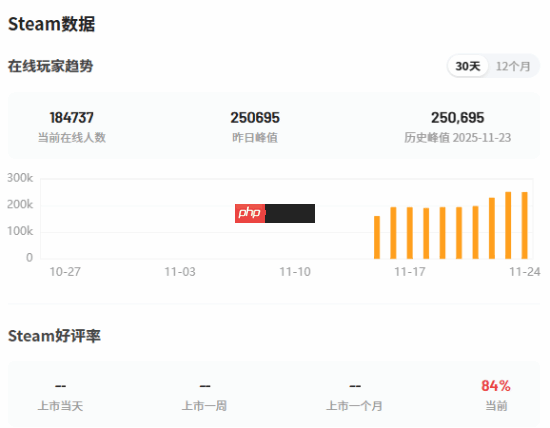Select the all-time peak value 250,695
This screenshot has height=428, width=550.
coord(457,118)
